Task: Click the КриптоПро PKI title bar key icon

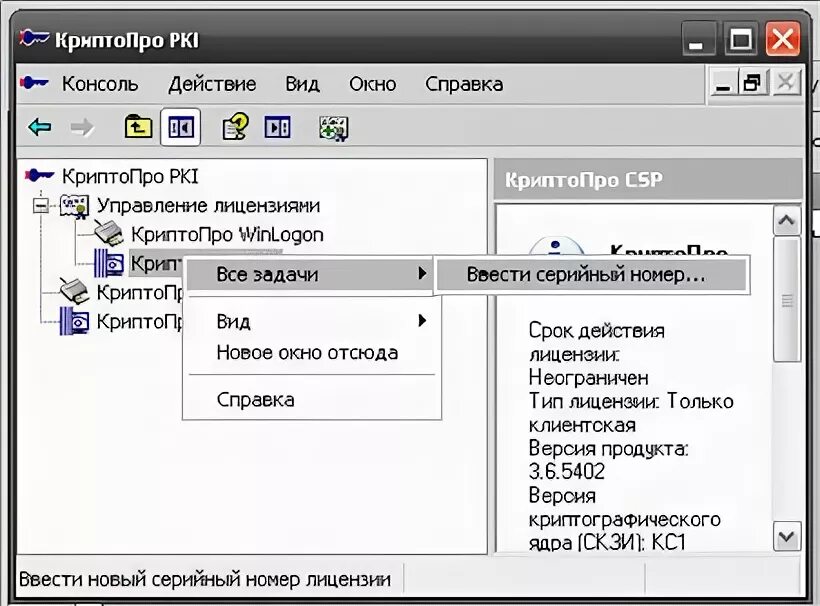Action: click(x=35, y=38)
